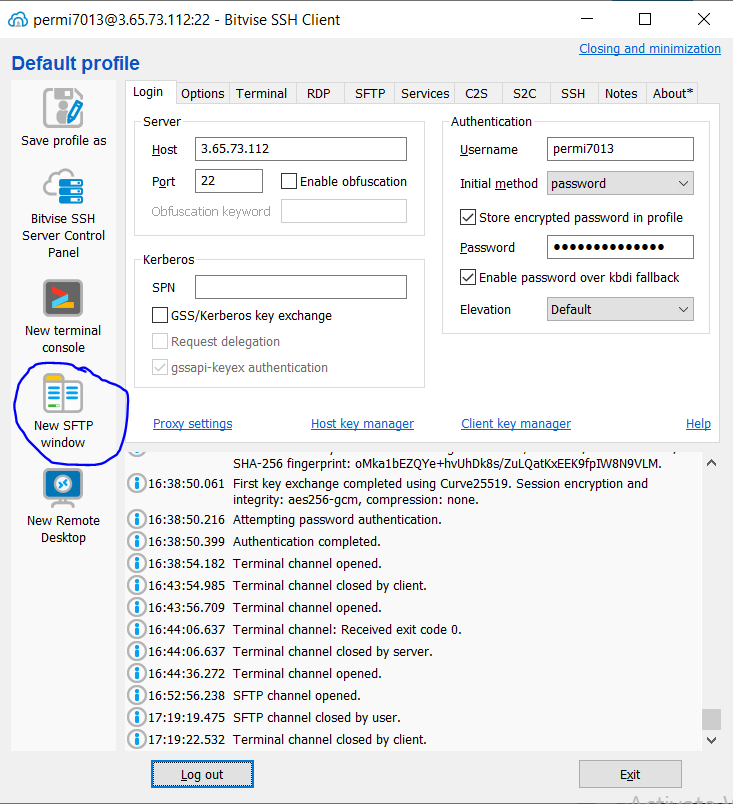Viewport: 733px width, 804px height.
Task: Open Bitvise SSH Server Control Panel
Action: [x=63, y=214]
